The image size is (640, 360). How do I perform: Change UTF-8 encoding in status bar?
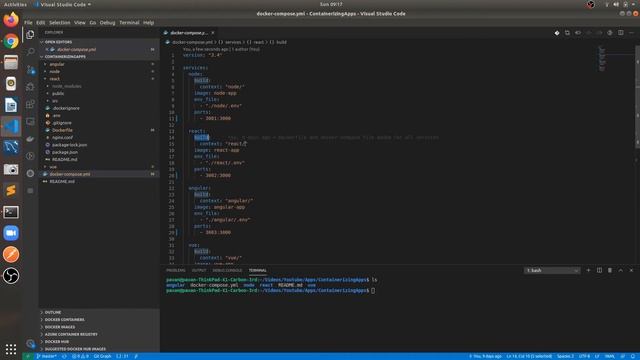pyautogui.click(x=584, y=356)
